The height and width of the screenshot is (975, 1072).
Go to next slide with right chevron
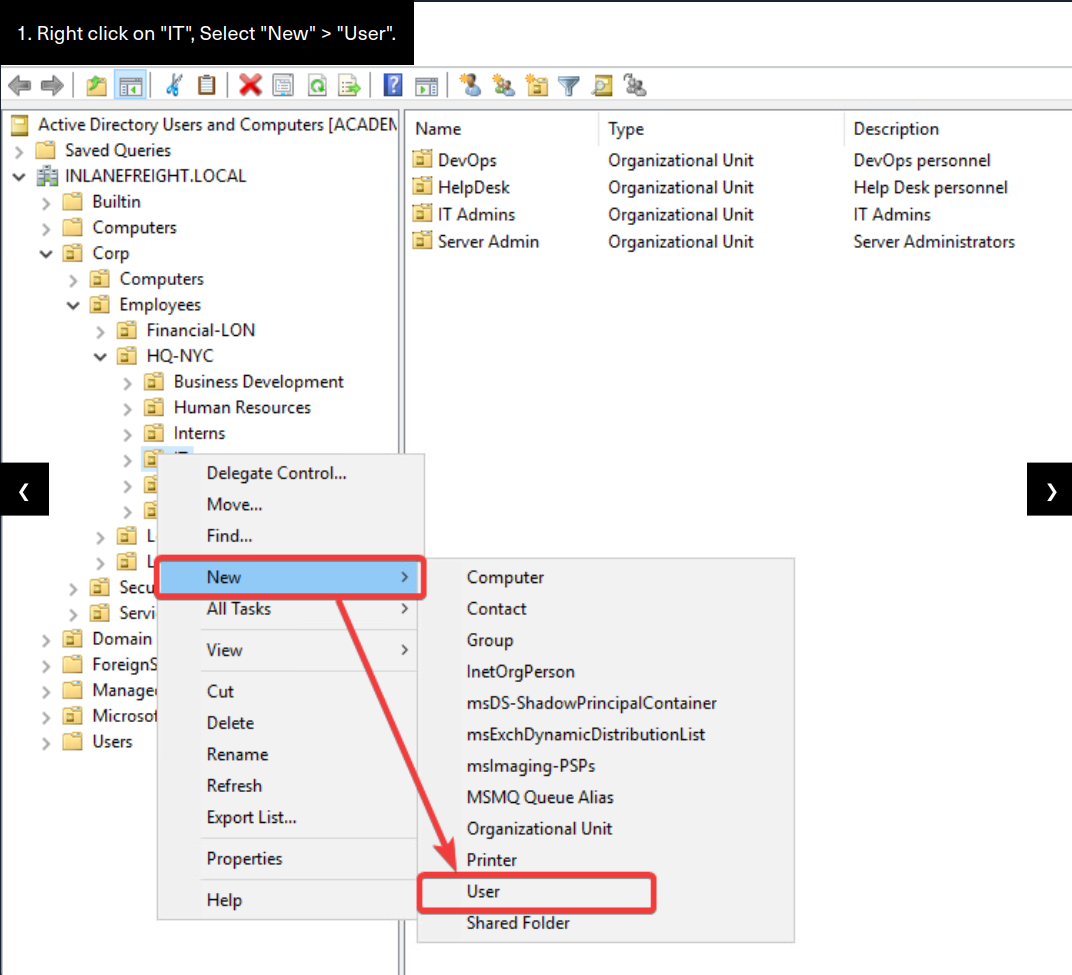1050,490
